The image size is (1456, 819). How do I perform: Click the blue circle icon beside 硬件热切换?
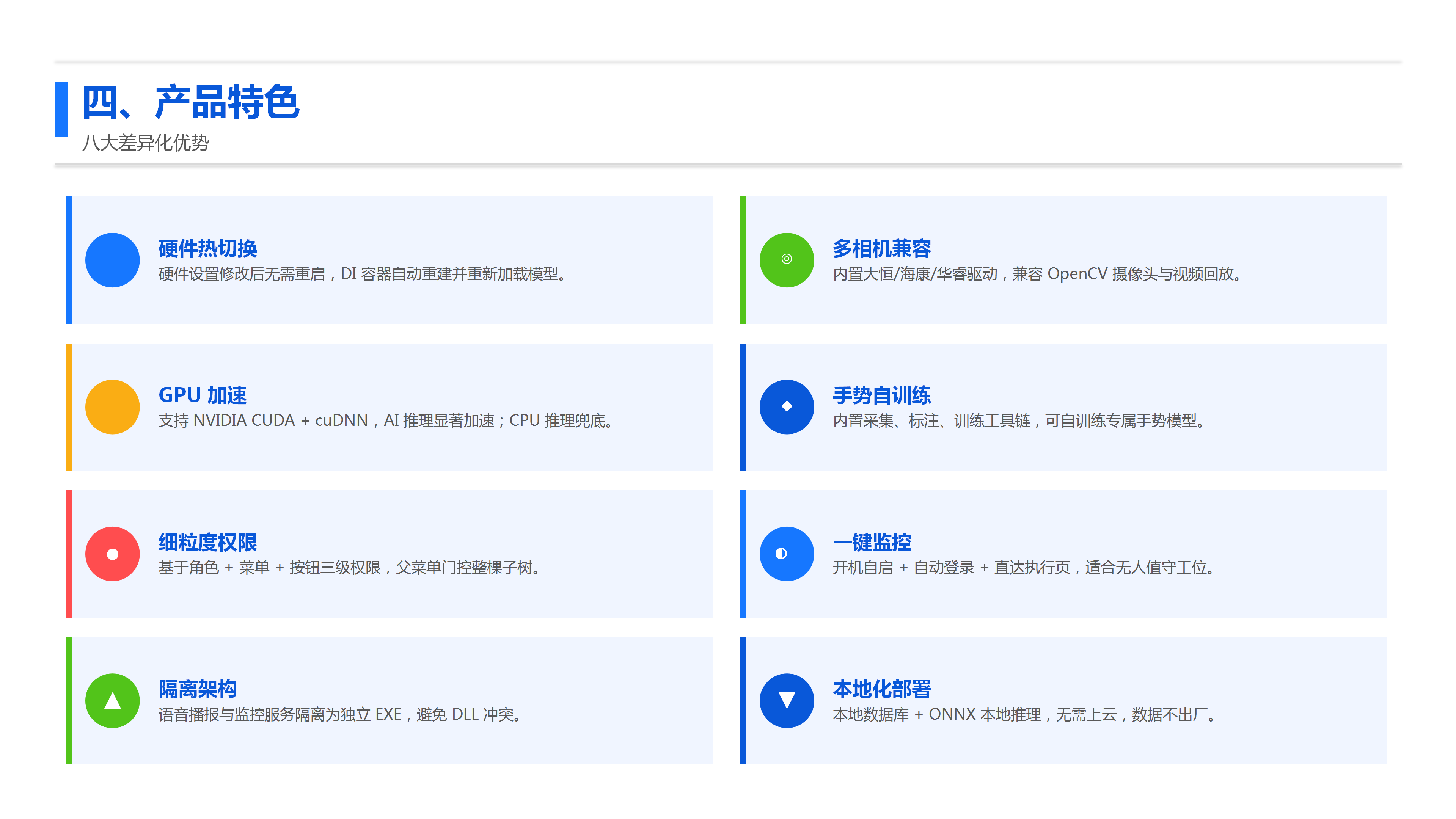point(113,260)
